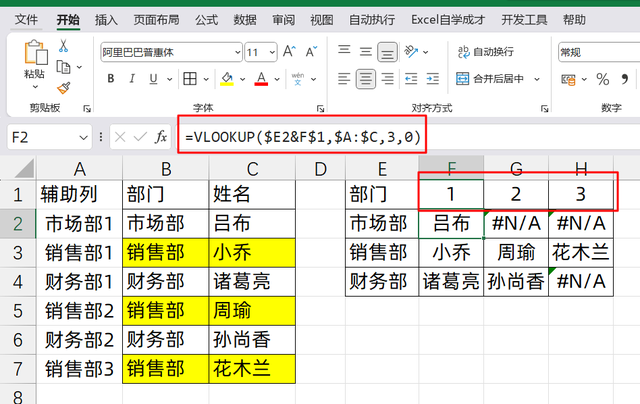Click the Copy icon
The image size is (640, 404).
(x=63, y=67)
